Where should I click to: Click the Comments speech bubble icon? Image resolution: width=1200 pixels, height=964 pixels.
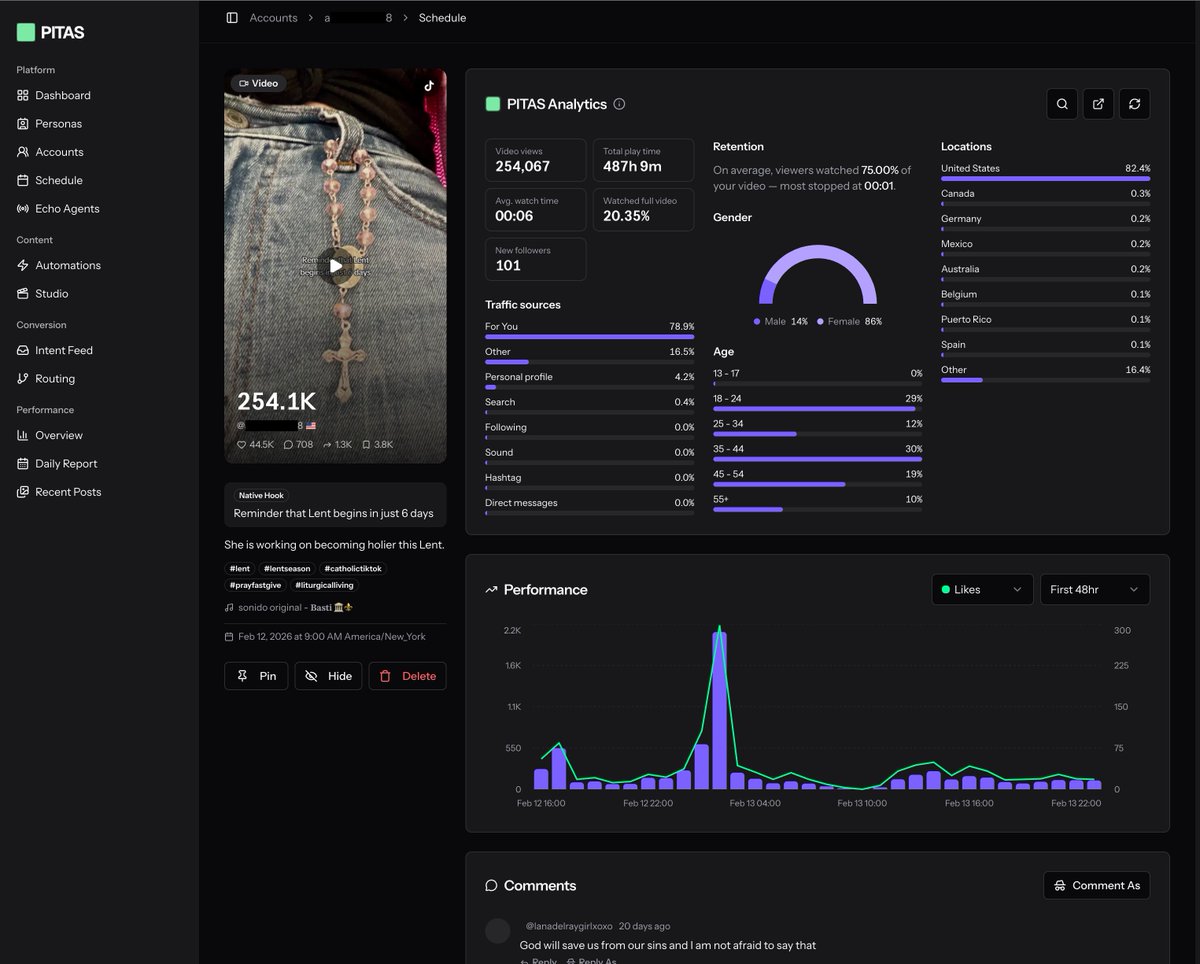click(491, 886)
